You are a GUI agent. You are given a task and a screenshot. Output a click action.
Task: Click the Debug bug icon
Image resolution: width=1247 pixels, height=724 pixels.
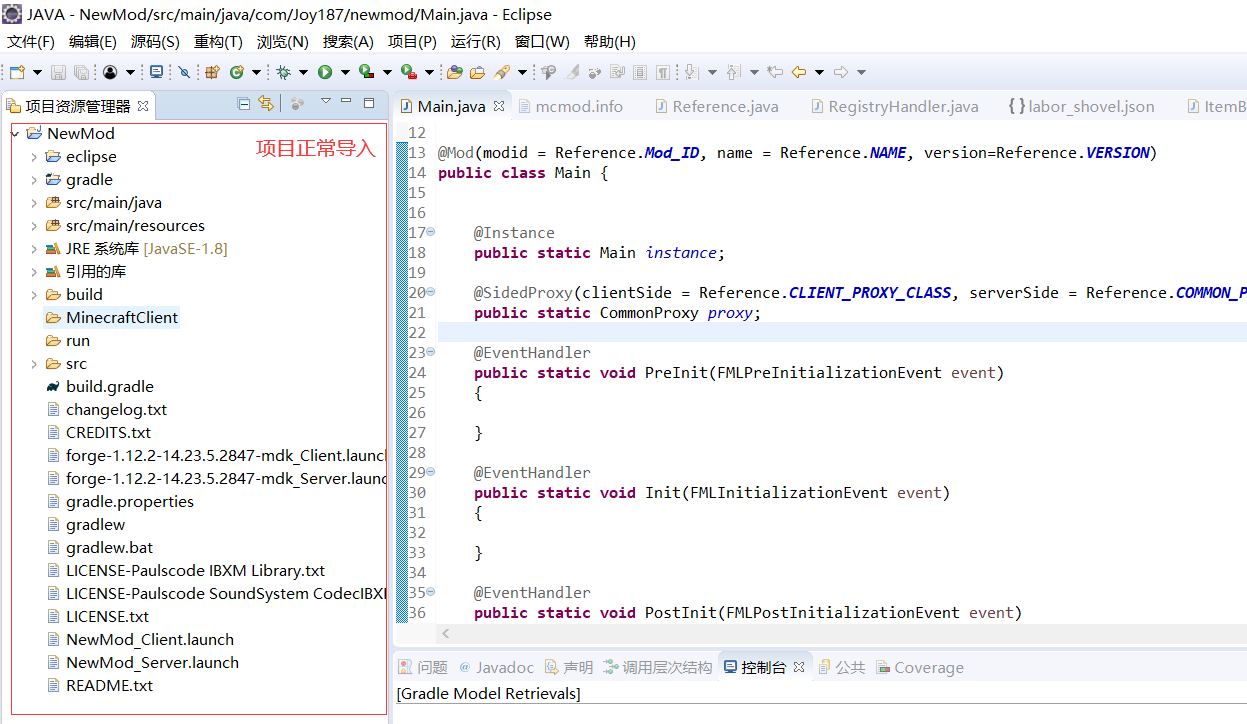click(x=284, y=72)
